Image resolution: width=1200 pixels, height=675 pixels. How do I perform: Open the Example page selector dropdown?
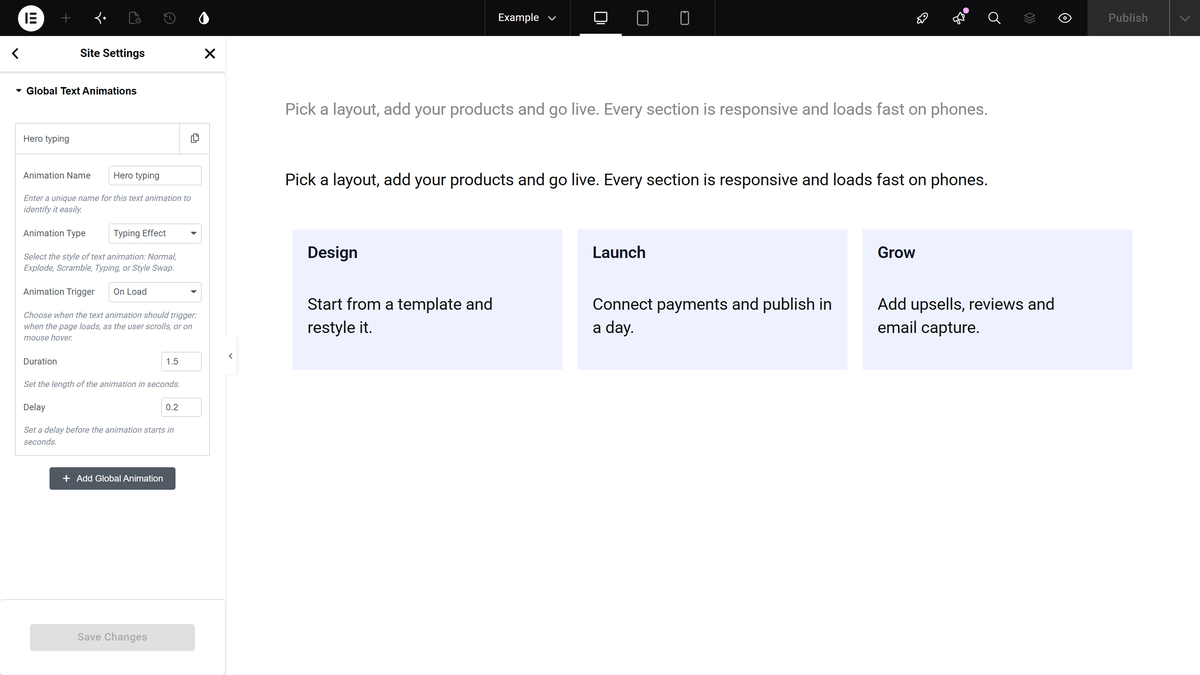527,18
